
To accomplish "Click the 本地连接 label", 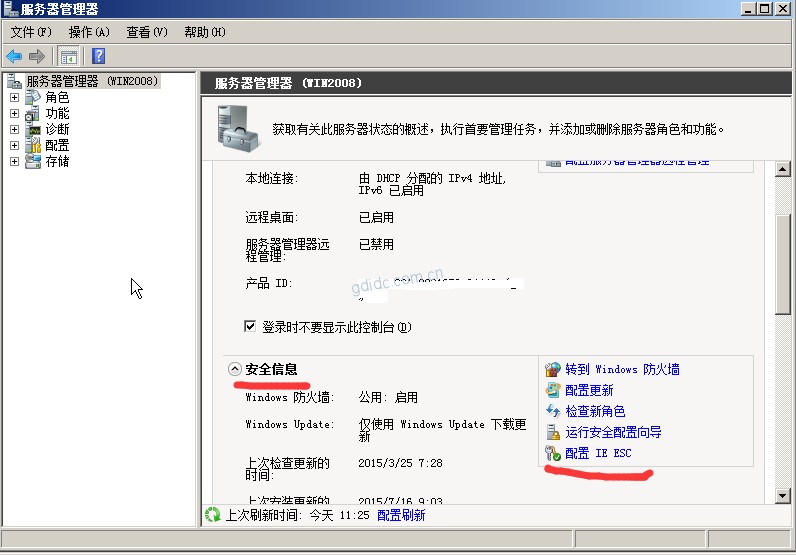I will pyautogui.click(x=272, y=178).
